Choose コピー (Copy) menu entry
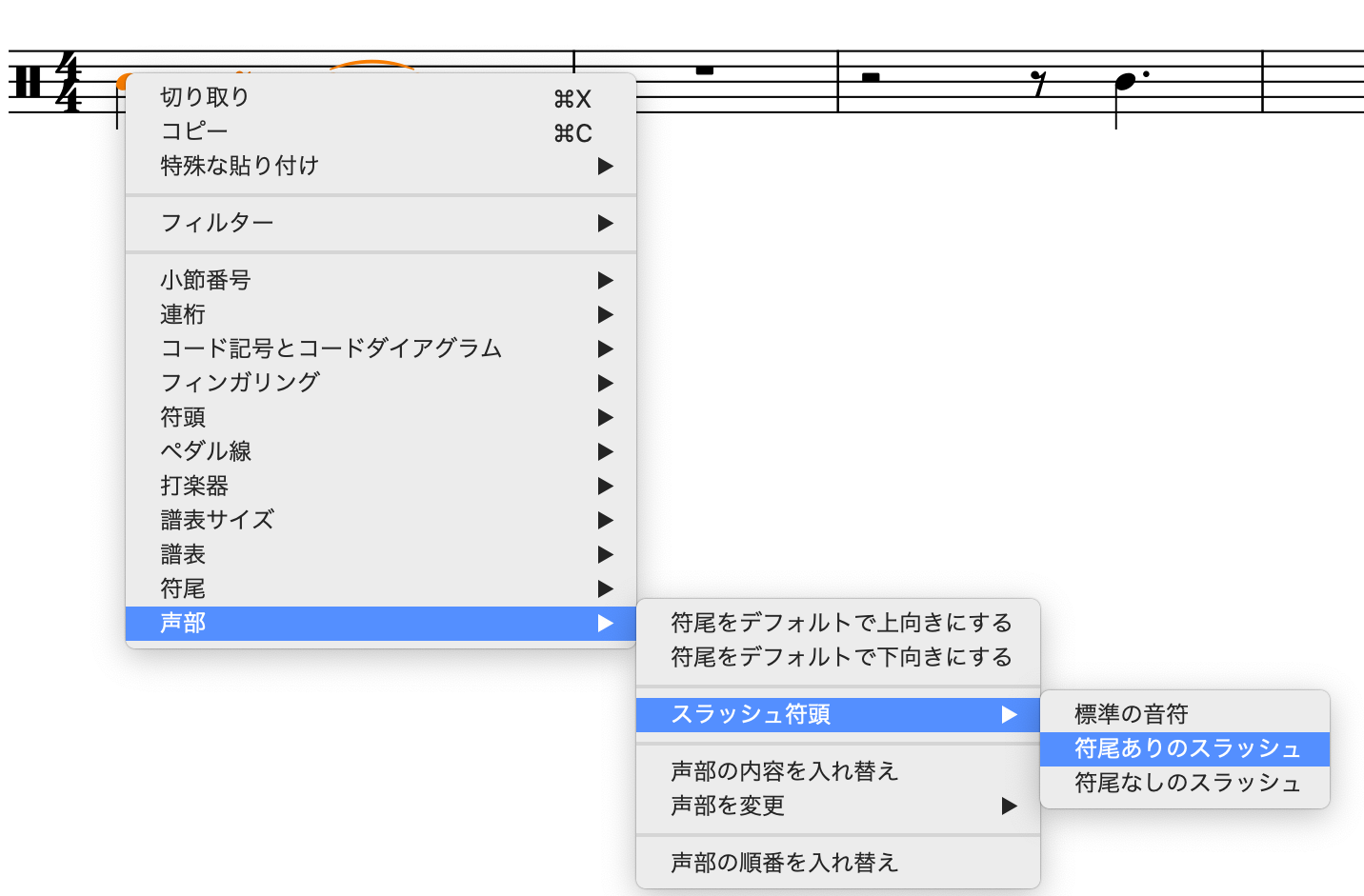Screen dimensions: 1364x896 [x=194, y=131]
